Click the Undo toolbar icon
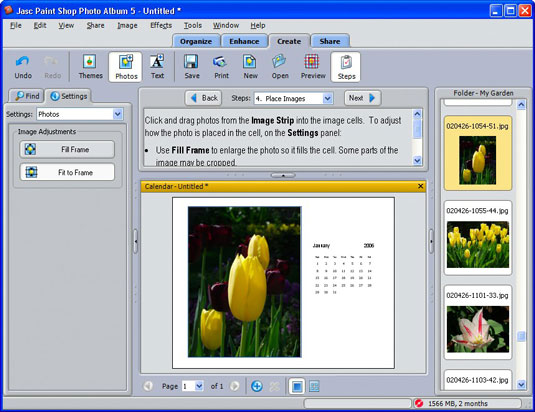535x412 pixels. 23,67
